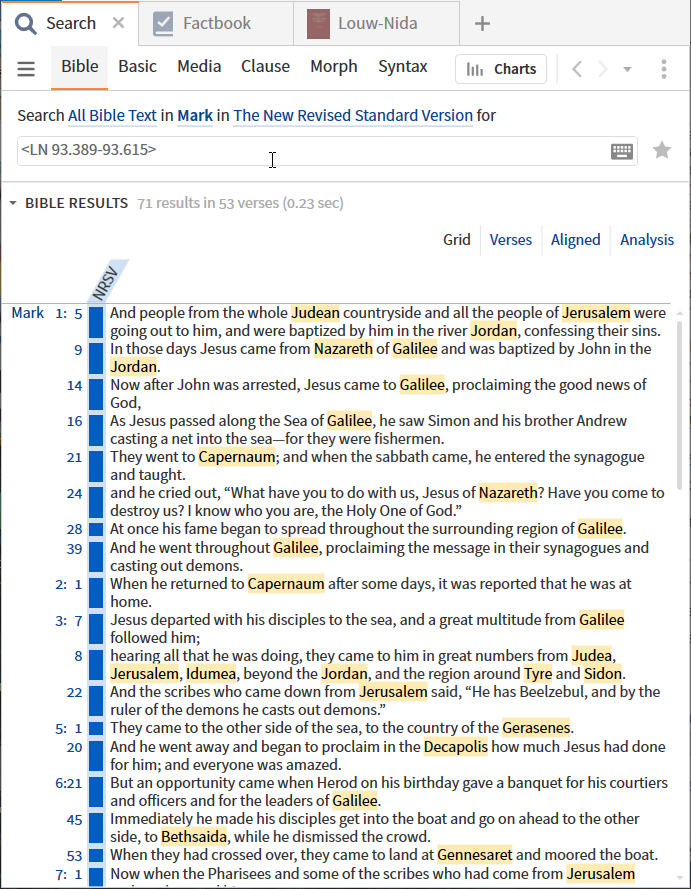Viewport: 691px width, 889px height.
Task: Open verse reference 28 of Mark 1
Action: pyautogui.click(x=75, y=530)
